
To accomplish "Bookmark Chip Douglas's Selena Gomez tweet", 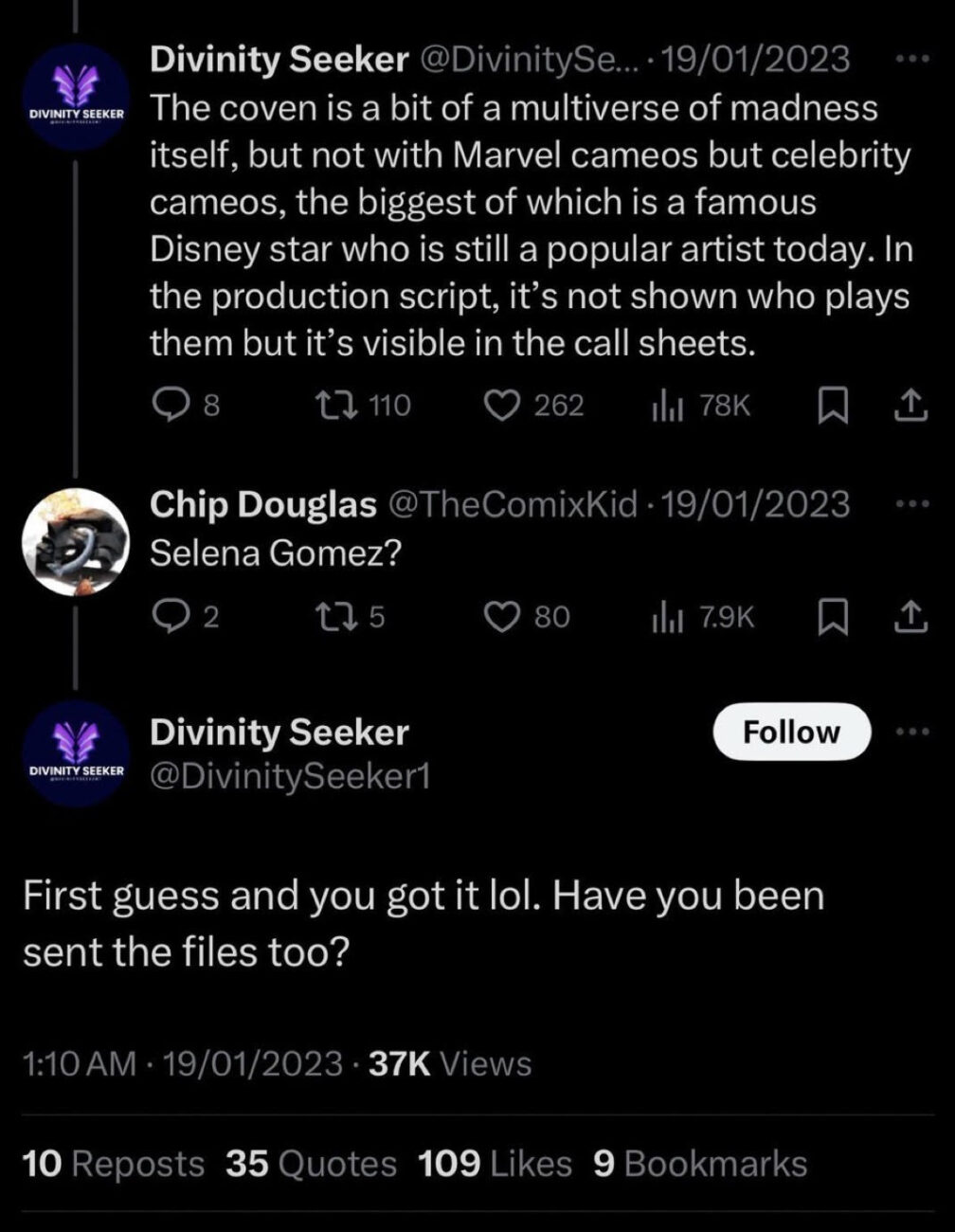I will [x=831, y=618].
